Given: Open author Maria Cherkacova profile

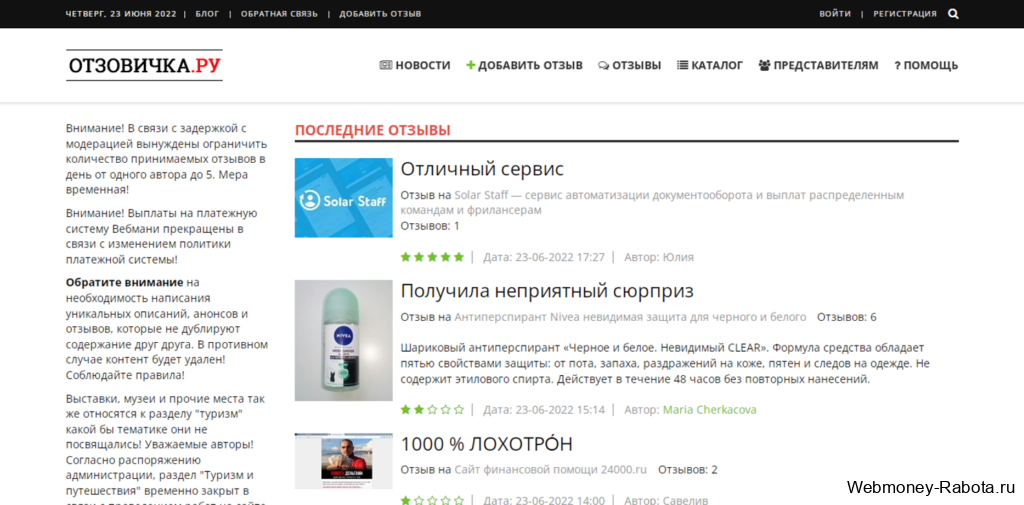Looking at the screenshot, I should (x=710, y=410).
